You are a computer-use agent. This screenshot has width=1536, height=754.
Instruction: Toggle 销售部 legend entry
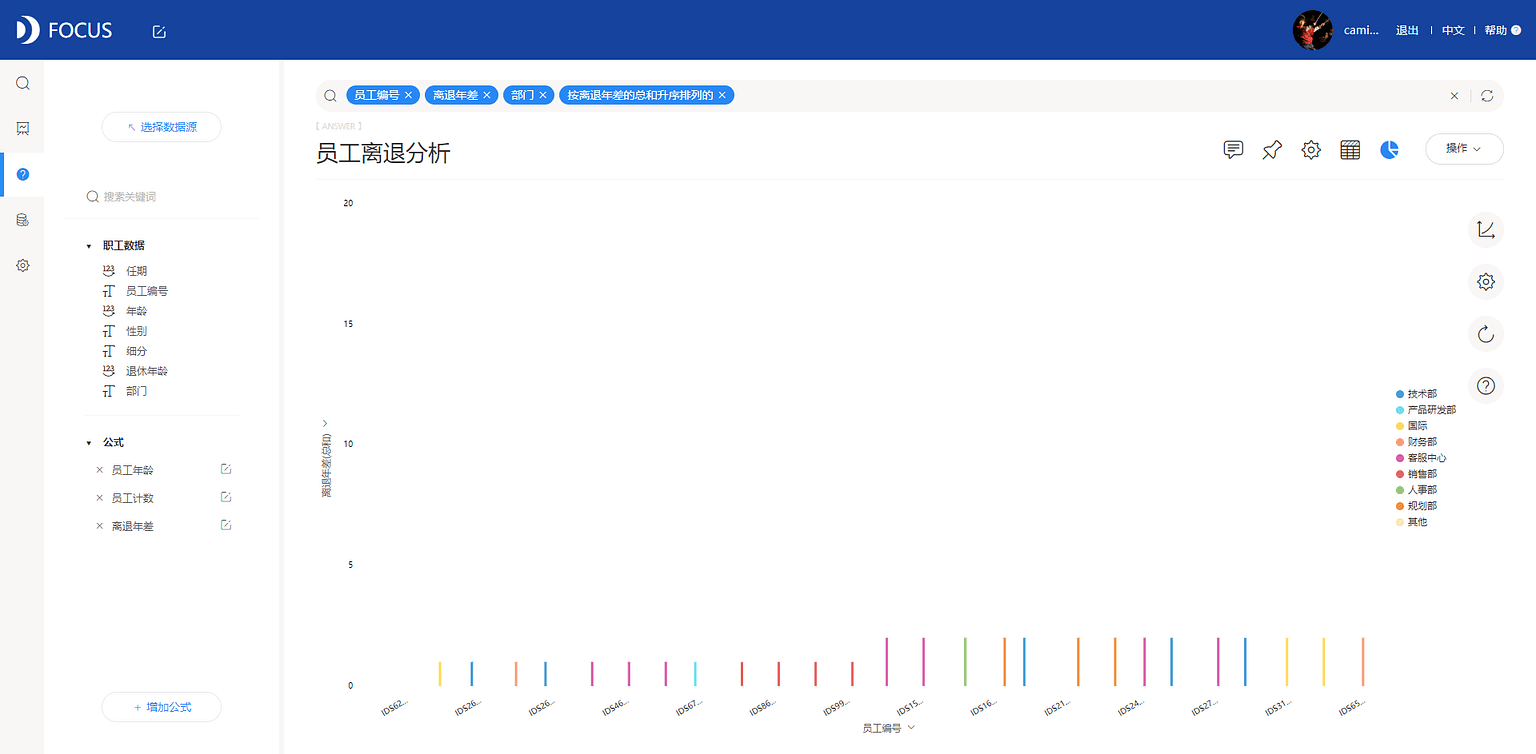(x=1416, y=474)
